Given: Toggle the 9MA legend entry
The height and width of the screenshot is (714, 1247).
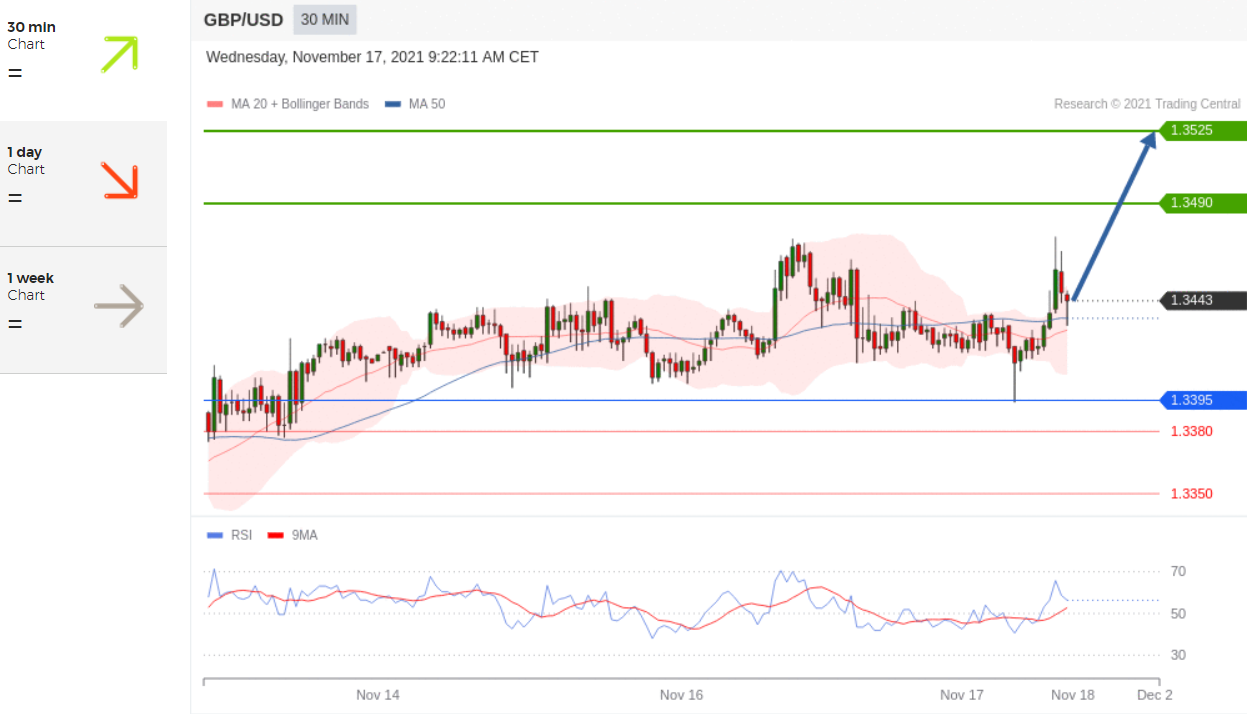Looking at the screenshot, I should (x=293, y=535).
